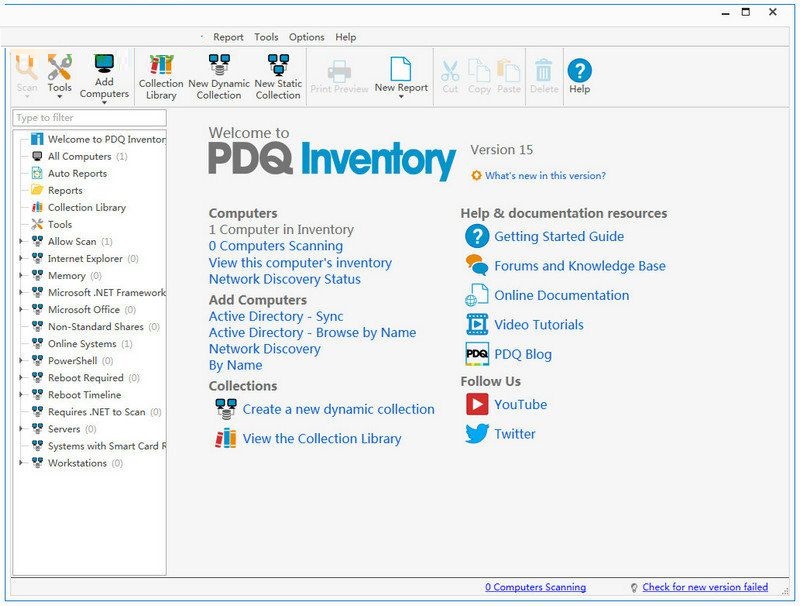Click the New Dynamic Collection toolbar button
The height and width of the screenshot is (606, 800).
[x=219, y=77]
